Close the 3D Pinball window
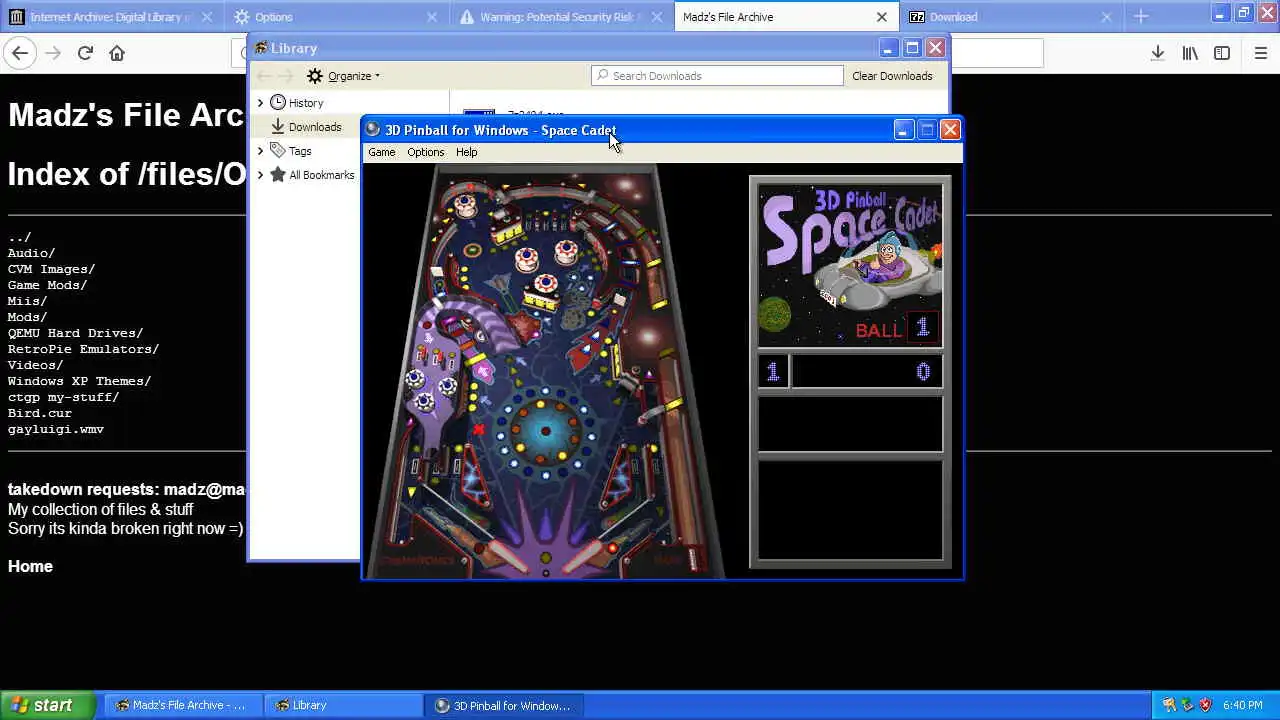1280x720 pixels. coord(950,130)
